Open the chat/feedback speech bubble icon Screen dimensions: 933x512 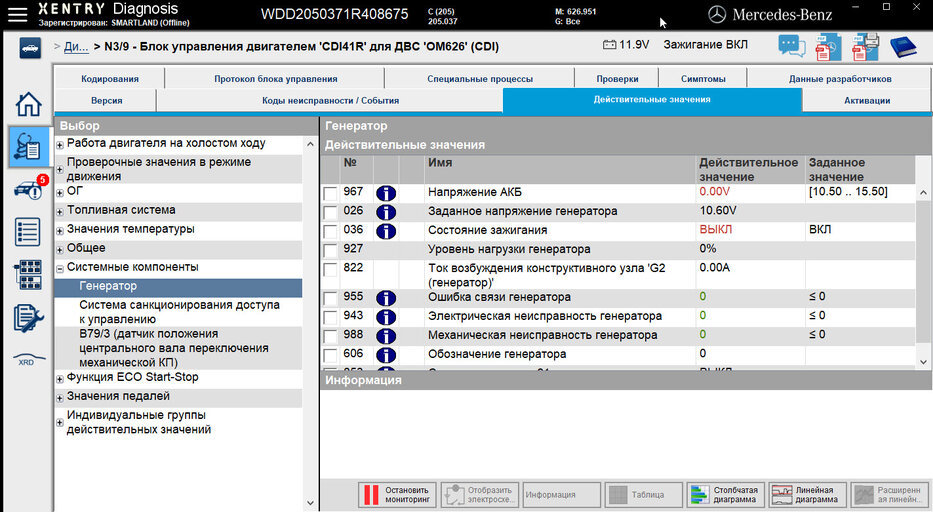point(791,46)
